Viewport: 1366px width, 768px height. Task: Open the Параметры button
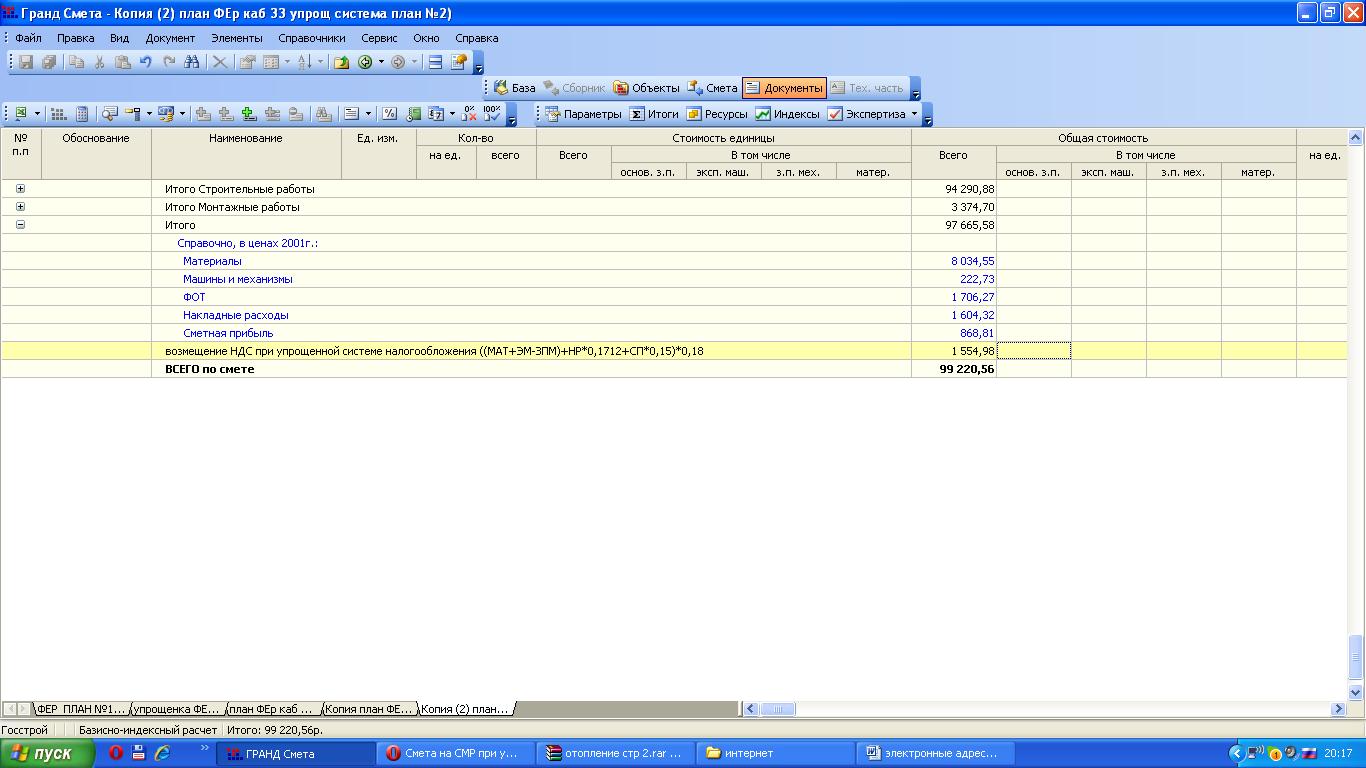coord(583,114)
